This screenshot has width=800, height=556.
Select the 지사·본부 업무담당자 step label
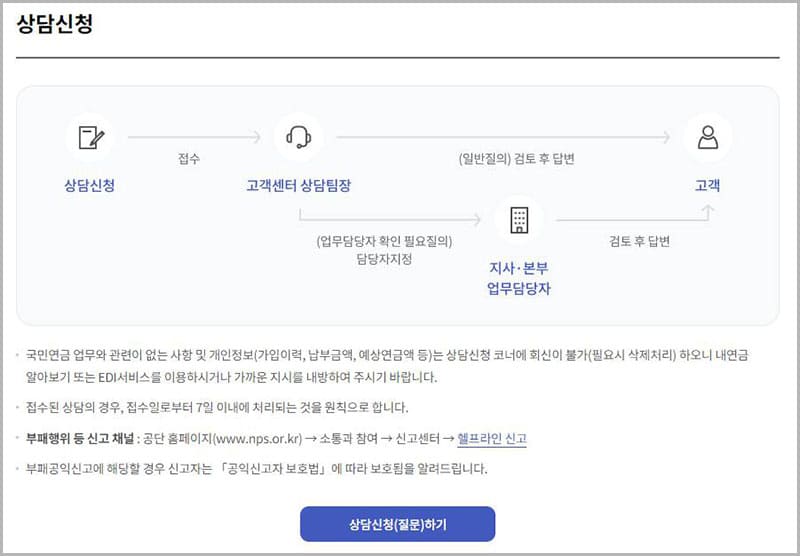(519, 279)
